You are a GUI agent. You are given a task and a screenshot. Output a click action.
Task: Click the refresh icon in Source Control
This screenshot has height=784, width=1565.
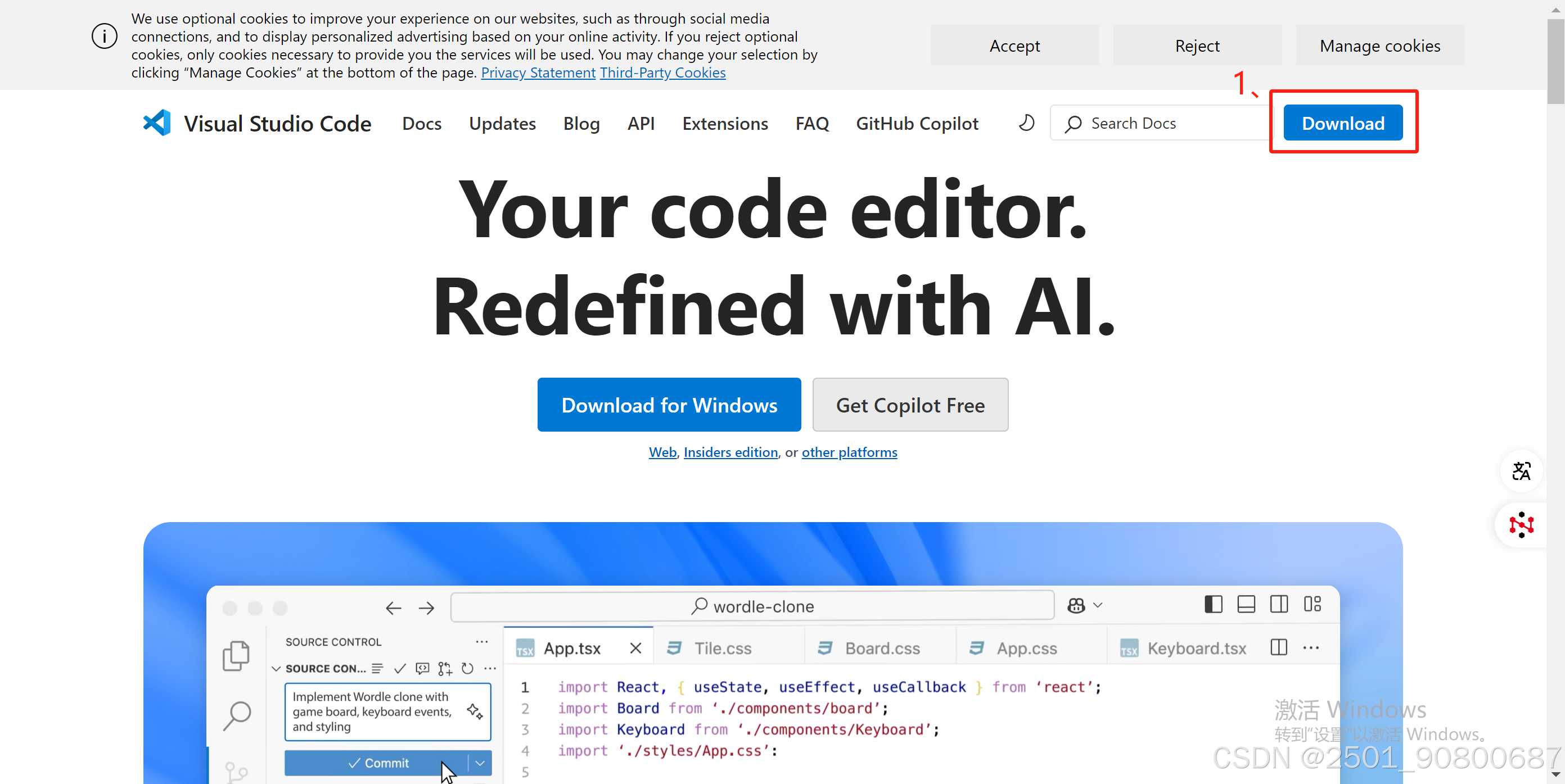tap(467, 669)
